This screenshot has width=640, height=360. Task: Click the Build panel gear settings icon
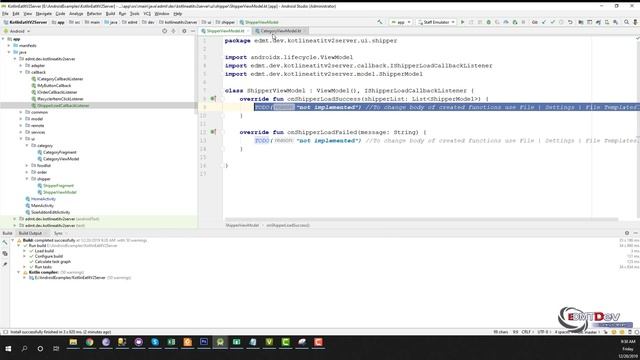[x=627, y=233]
